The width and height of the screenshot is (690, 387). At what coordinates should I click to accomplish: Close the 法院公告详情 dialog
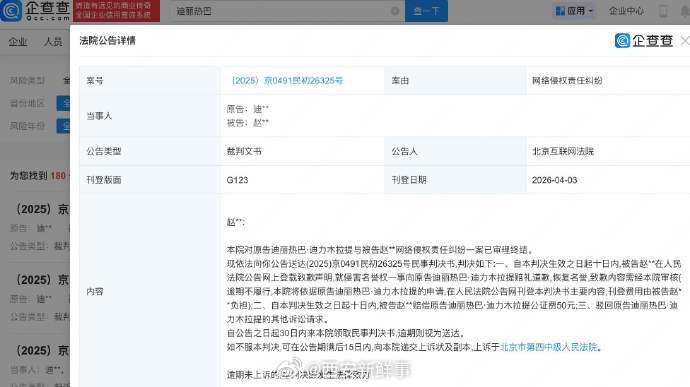685,41
